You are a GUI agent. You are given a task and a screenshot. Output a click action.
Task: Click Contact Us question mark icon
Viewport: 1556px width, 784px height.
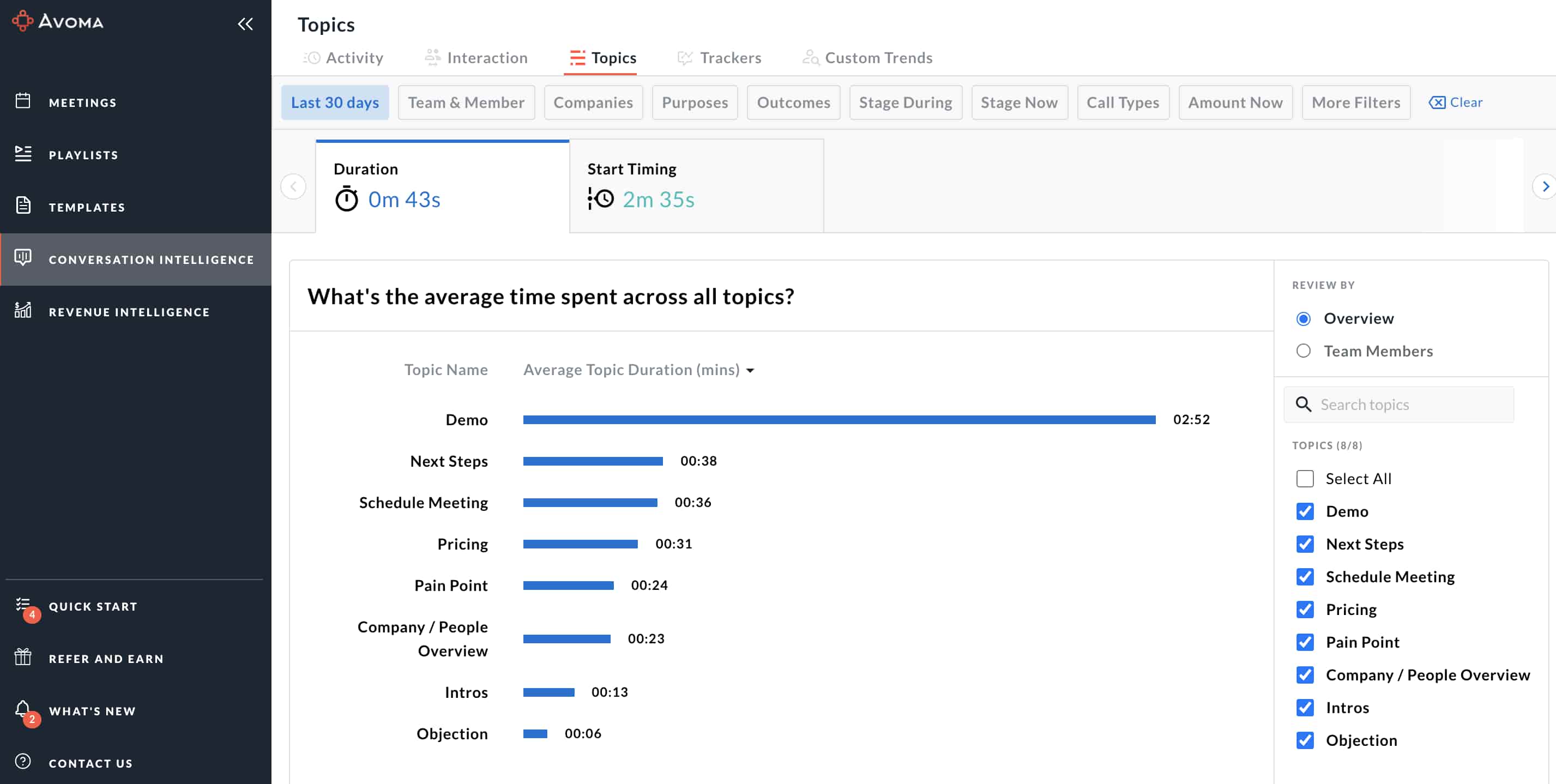[x=23, y=761]
